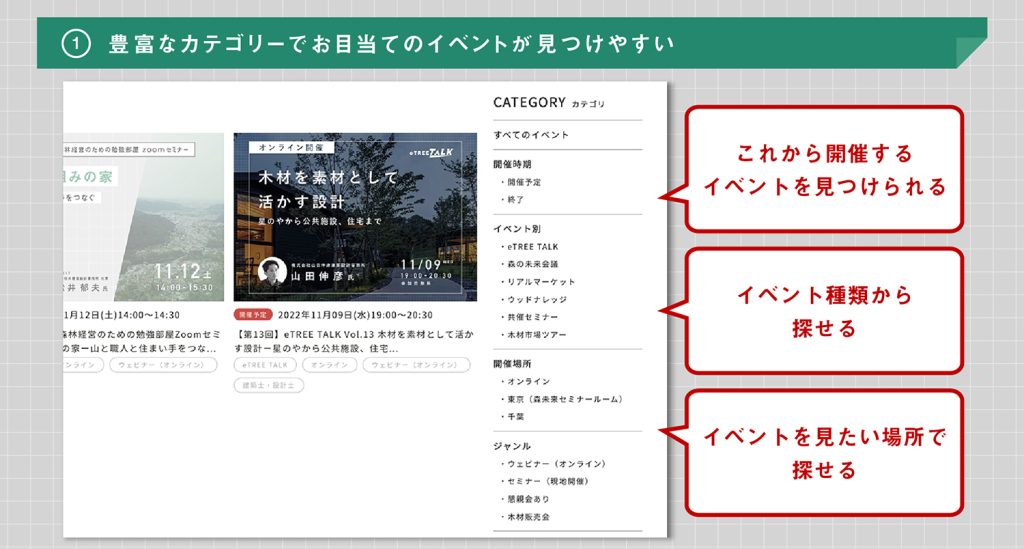Choose 懇親会あり genre

(x=528, y=499)
